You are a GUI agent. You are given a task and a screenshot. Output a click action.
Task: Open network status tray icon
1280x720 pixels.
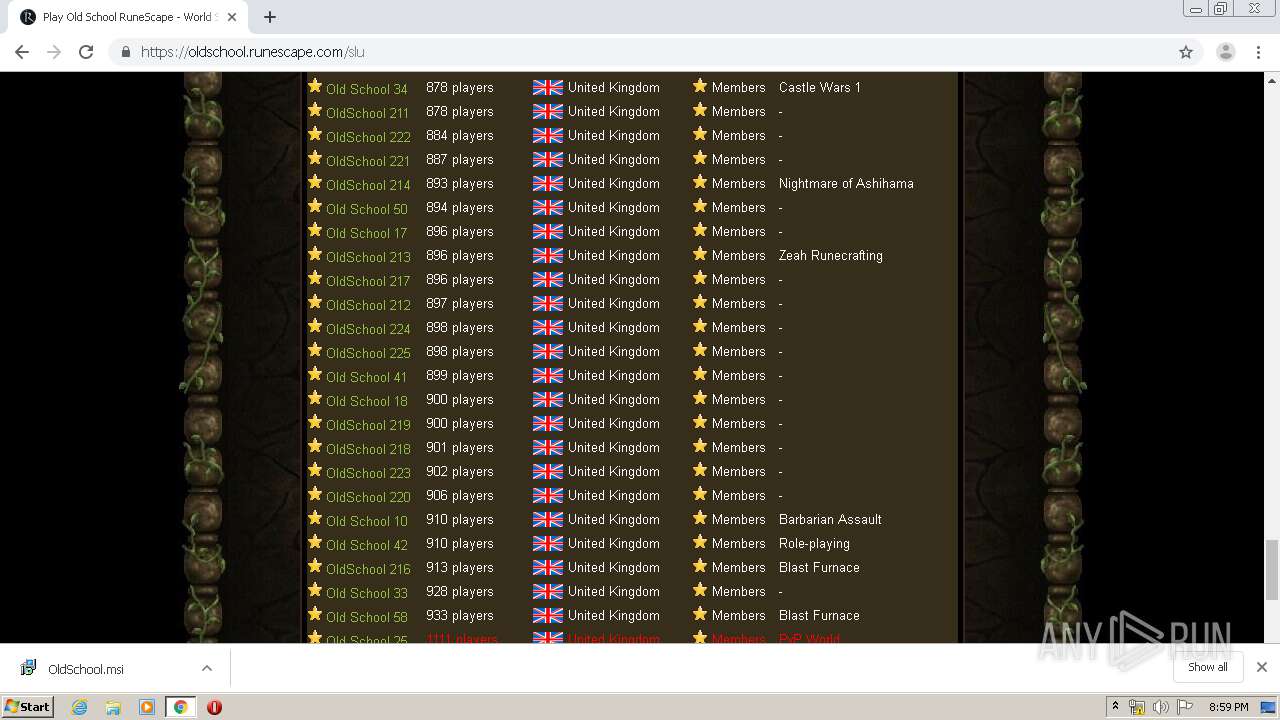coord(1137,707)
